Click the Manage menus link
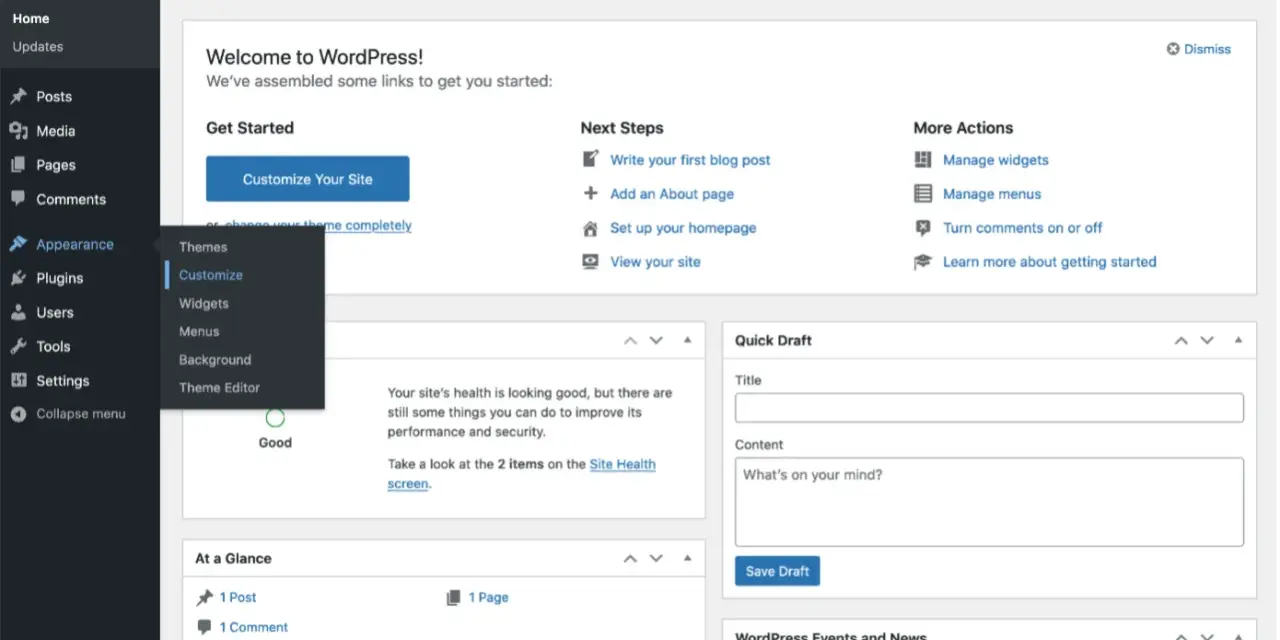 992,194
